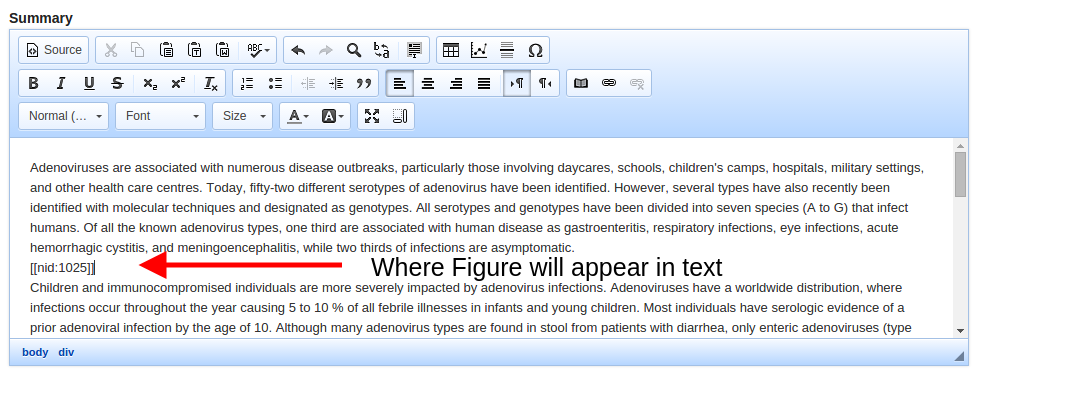Set text direction right to left
Image resolution: width=1076 pixels, height=393 pixels.
545,84
